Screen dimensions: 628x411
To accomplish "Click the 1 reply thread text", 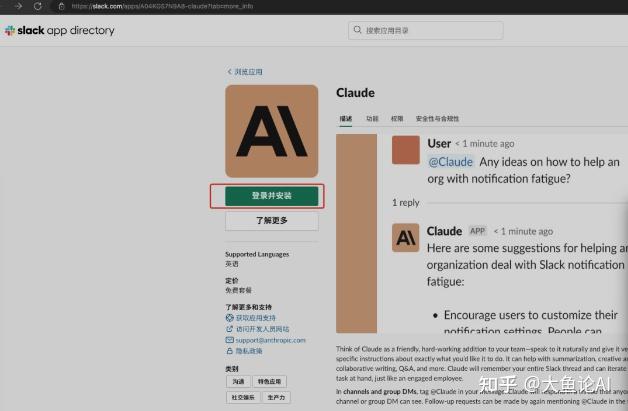I will click(x=406, y=203).
